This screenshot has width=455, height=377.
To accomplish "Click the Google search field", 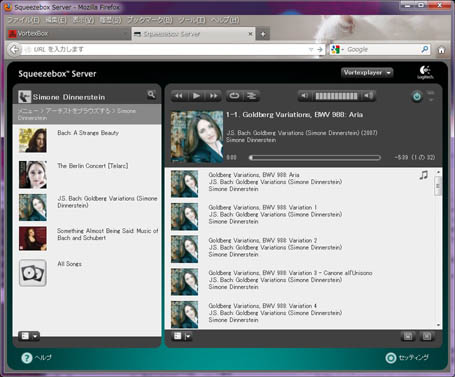I will point(383,50).
